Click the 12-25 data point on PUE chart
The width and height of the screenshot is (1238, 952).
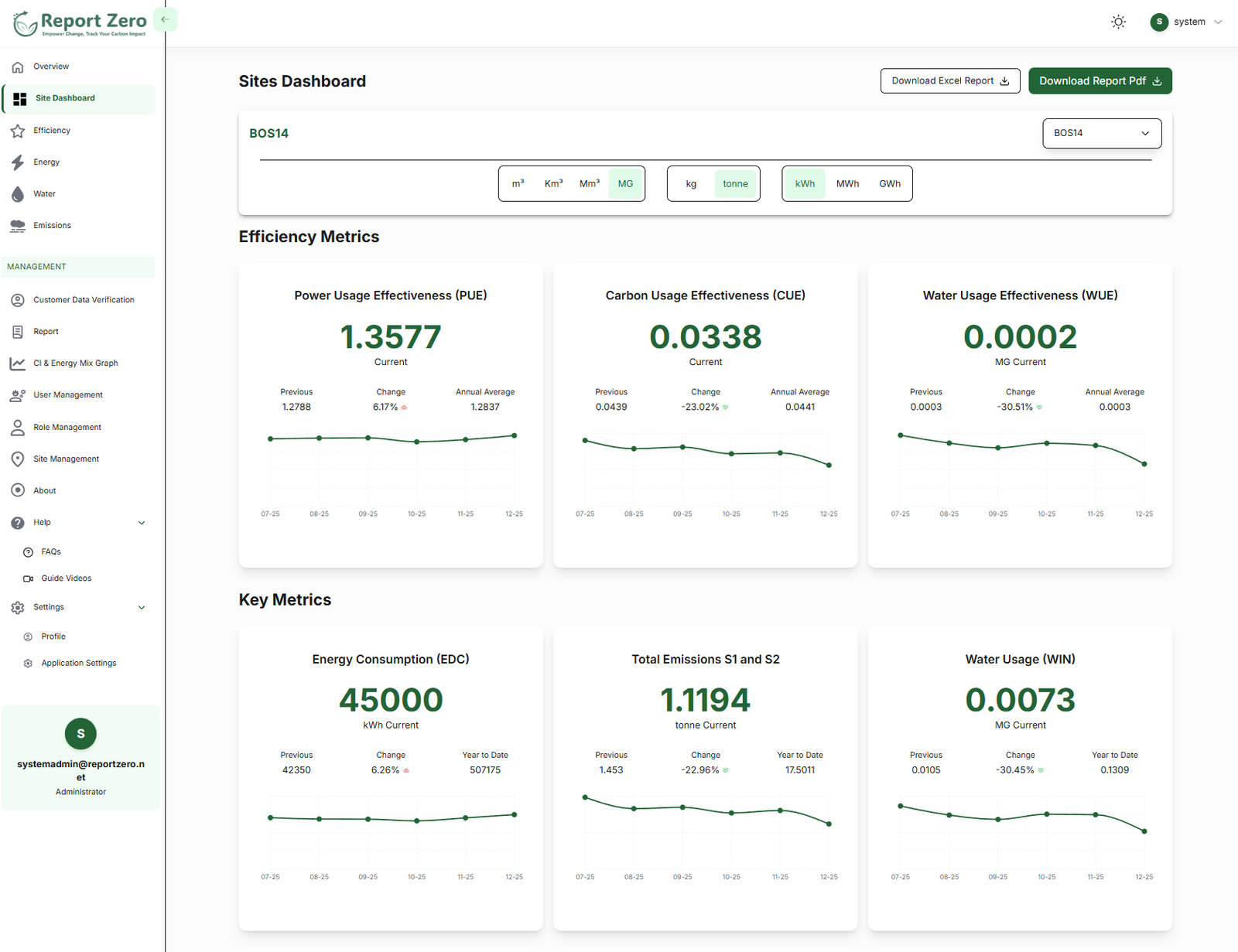(515, 435)
